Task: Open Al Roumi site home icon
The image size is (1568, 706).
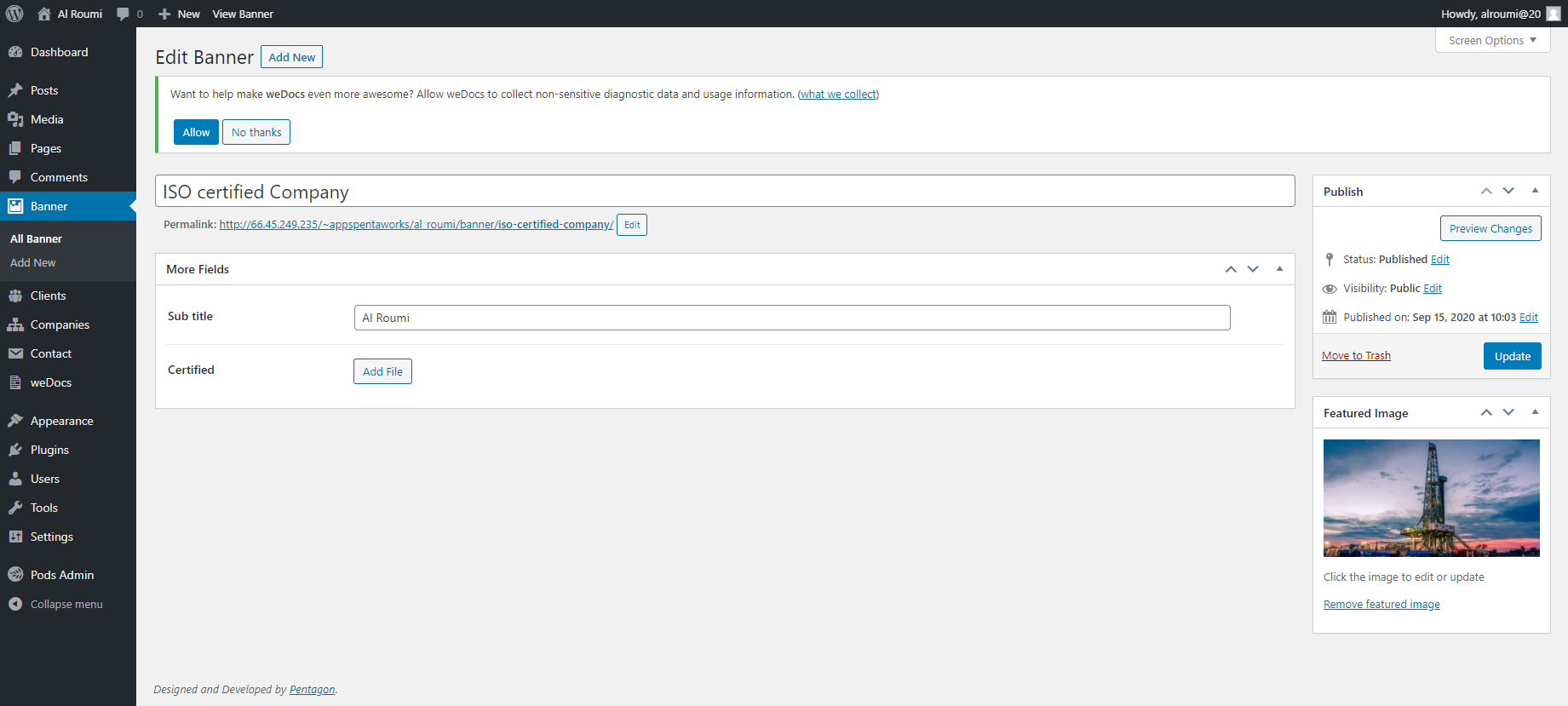Action: (x=44, y=14)
